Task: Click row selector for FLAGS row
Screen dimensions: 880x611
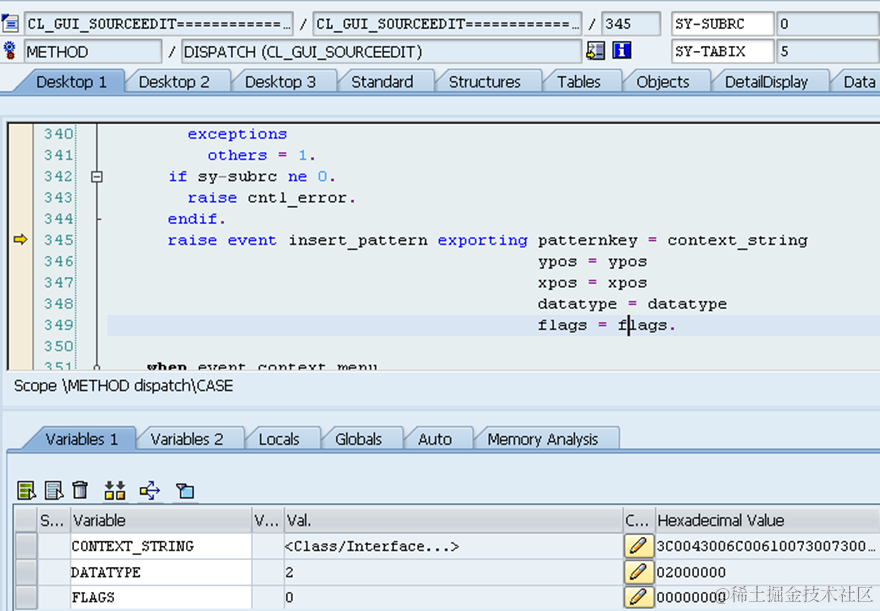Action: (26, 597)
